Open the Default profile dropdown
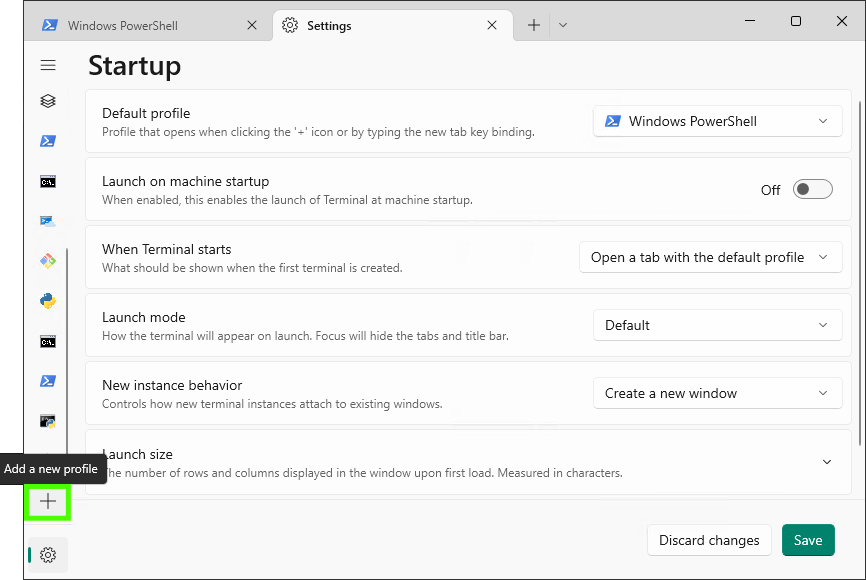Screen dimensions: 866x580 [x=717, y=122]
